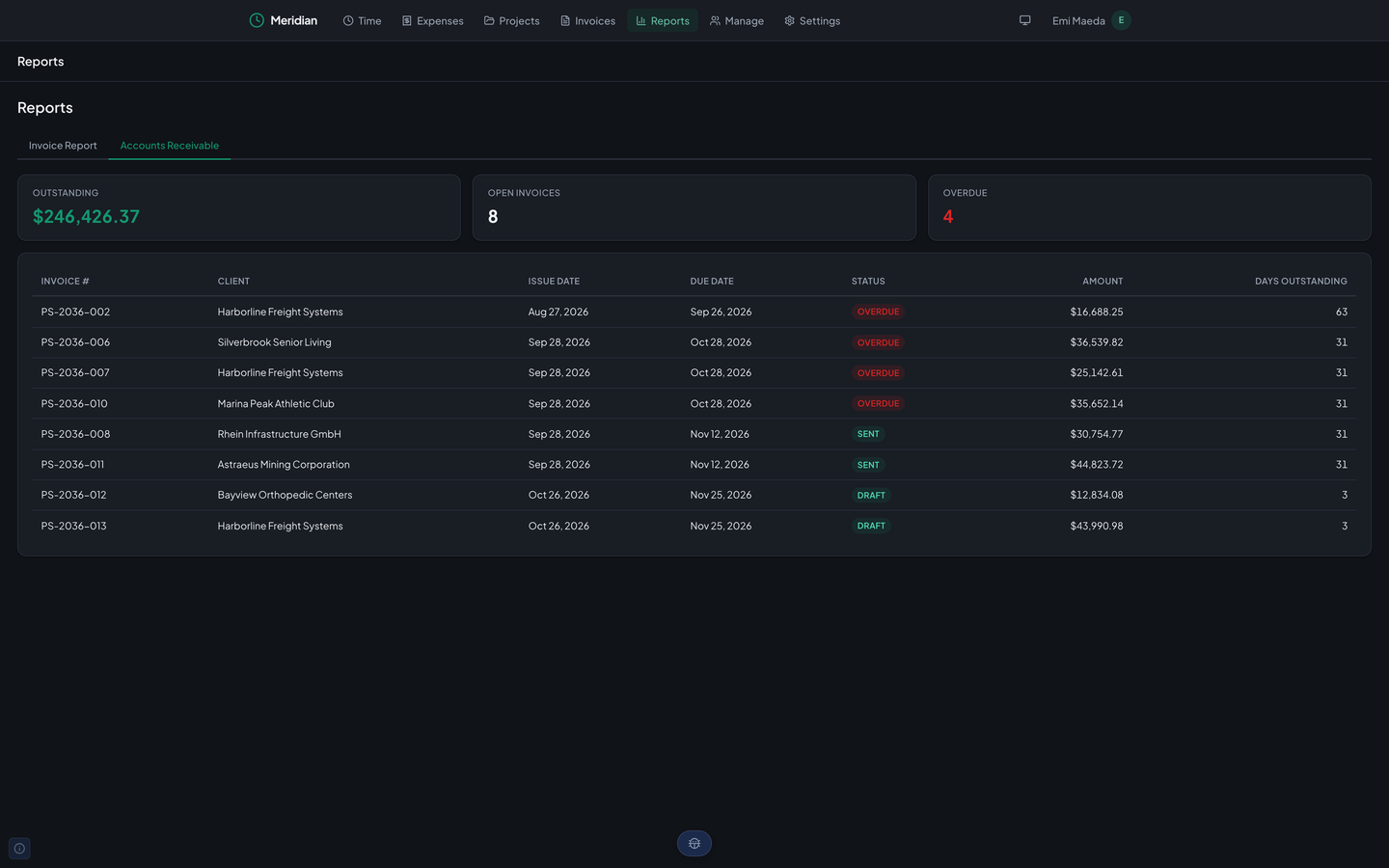Open the Manage menu
Image resolution: width=1389 pixels, height=868 pixels.
click(736, 20)
